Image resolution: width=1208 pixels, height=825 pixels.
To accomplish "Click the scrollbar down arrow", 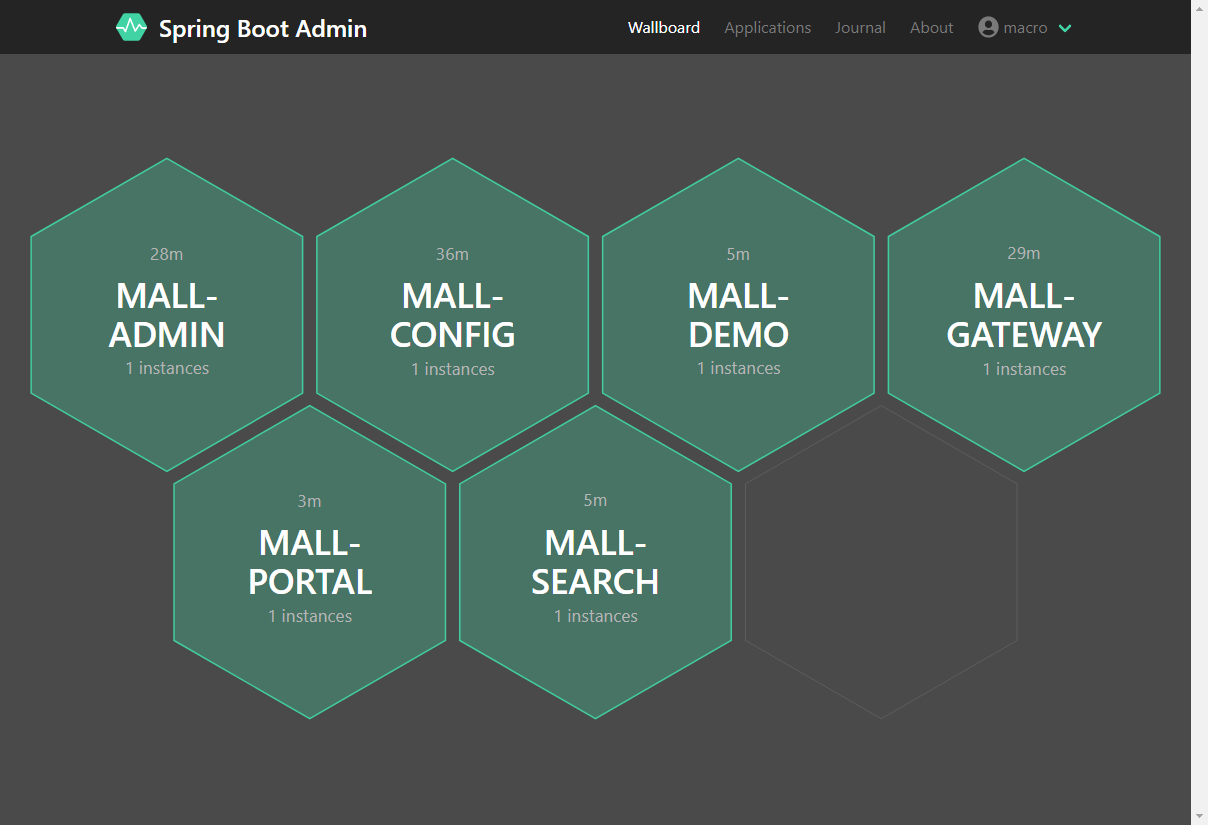I will pos(1199,815).
